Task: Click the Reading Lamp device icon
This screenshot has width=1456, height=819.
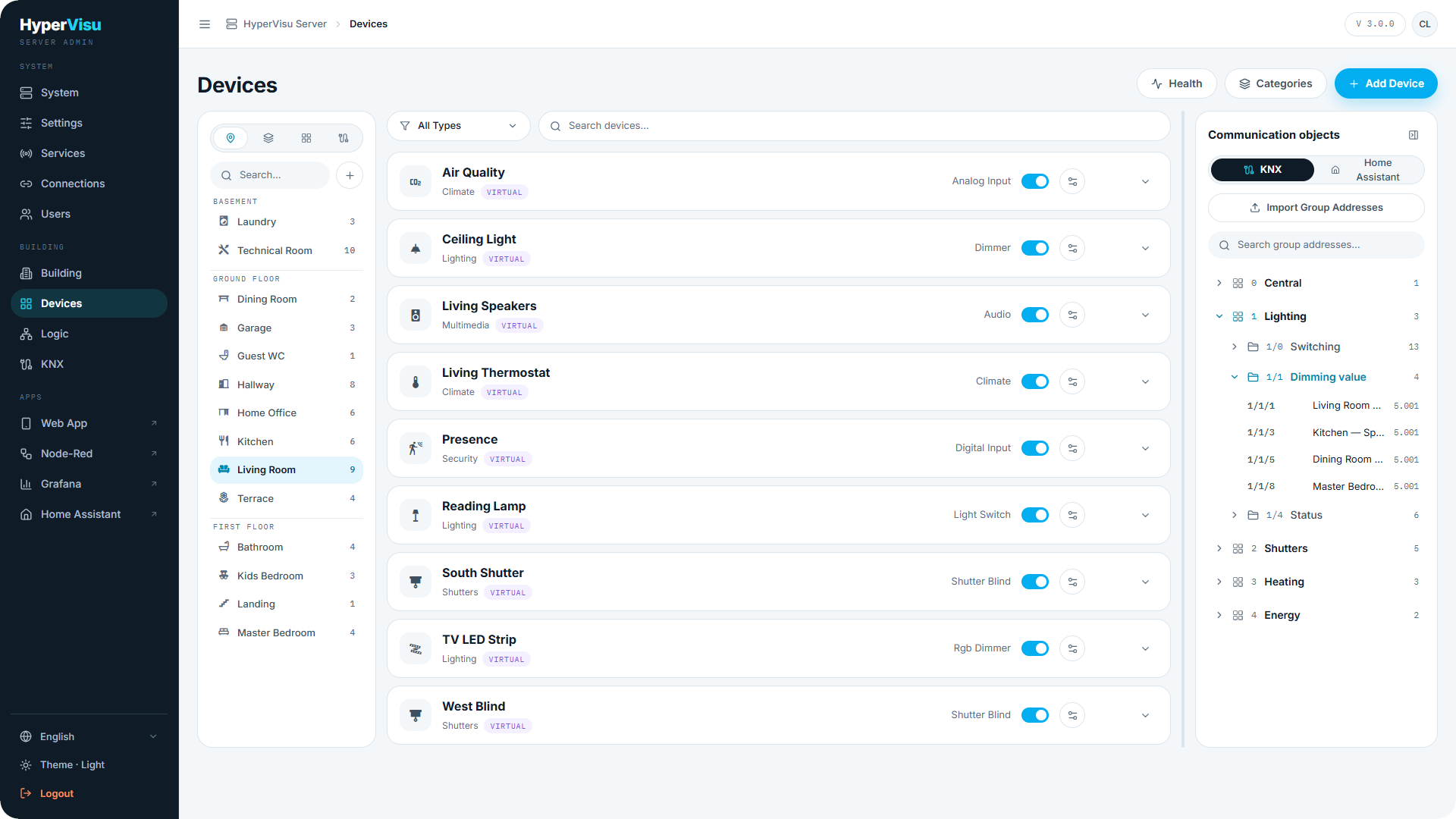Action: pyautogui.click(x=416, y=516)
